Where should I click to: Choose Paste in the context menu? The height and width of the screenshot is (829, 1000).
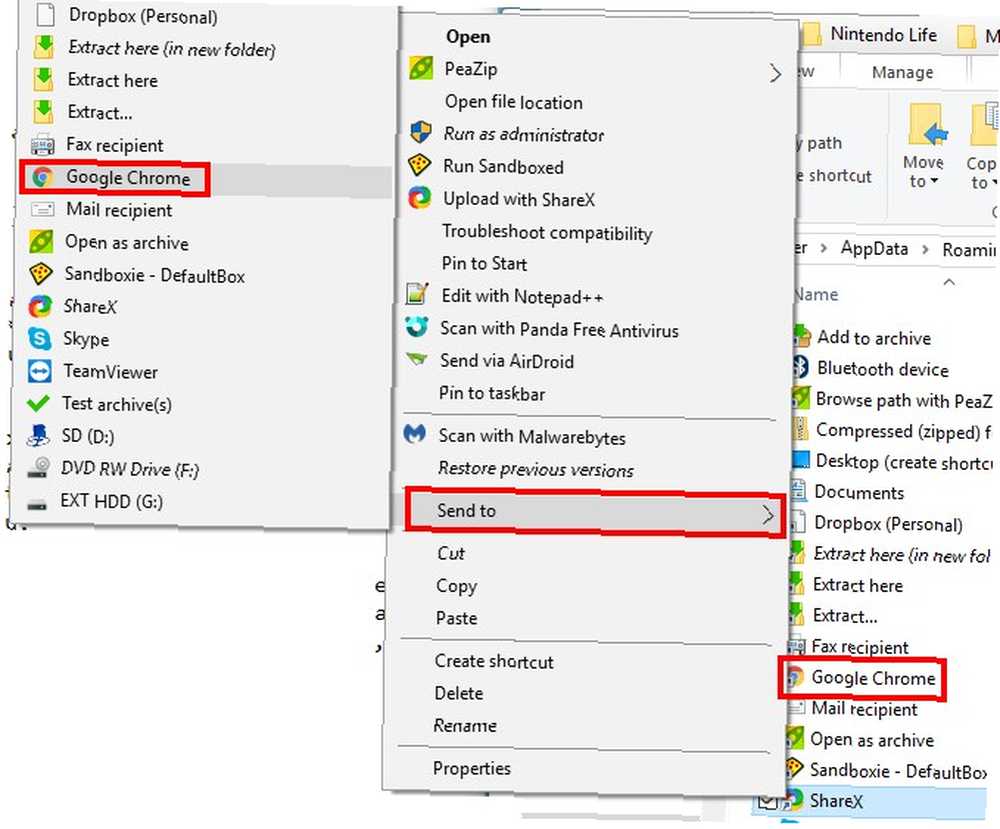click(x=456, y=618)
